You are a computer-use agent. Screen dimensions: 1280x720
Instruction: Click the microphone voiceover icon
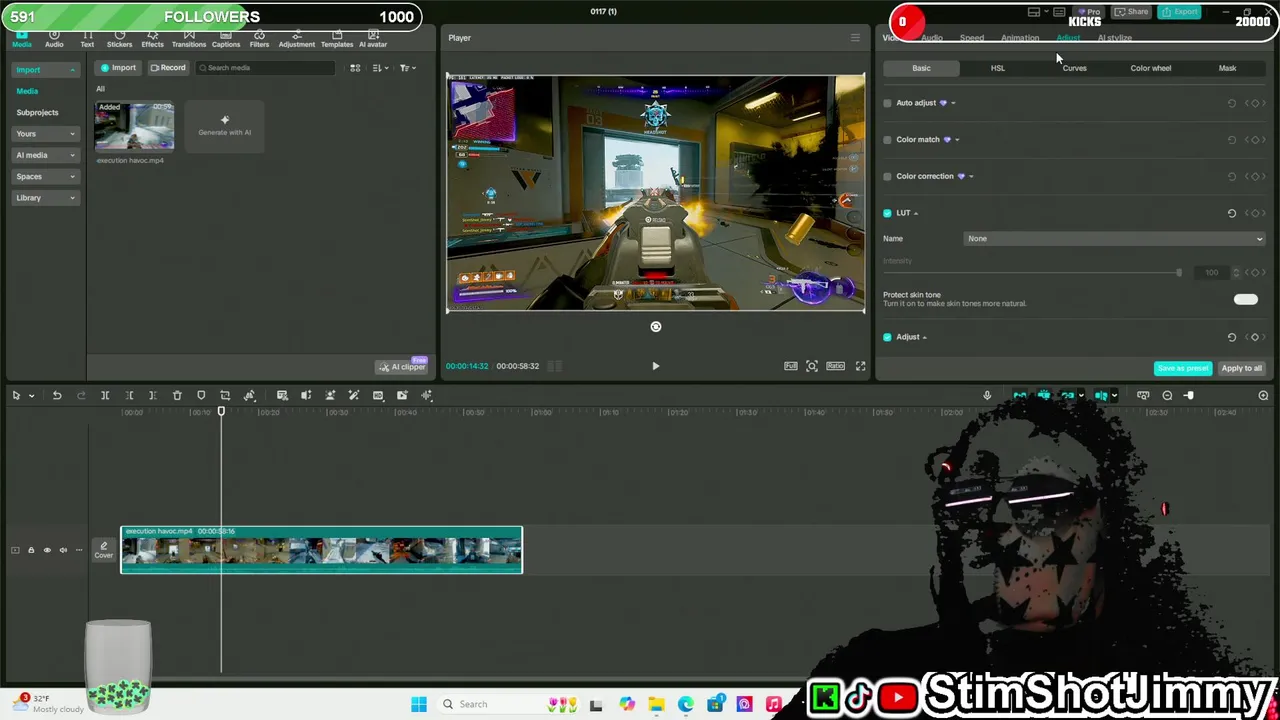987,396
